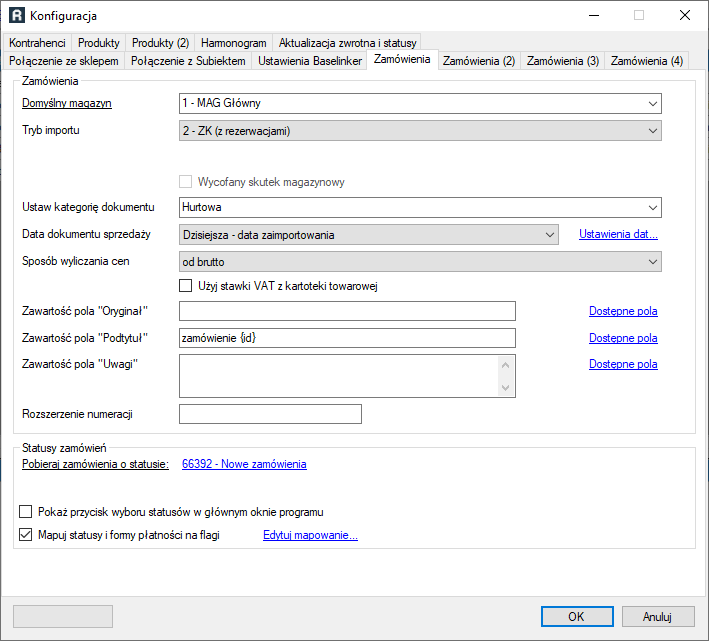Click Pobieraj zamówienia o statusie label
Viewport: 709px width, 641px height.
(x=95, y=464)
